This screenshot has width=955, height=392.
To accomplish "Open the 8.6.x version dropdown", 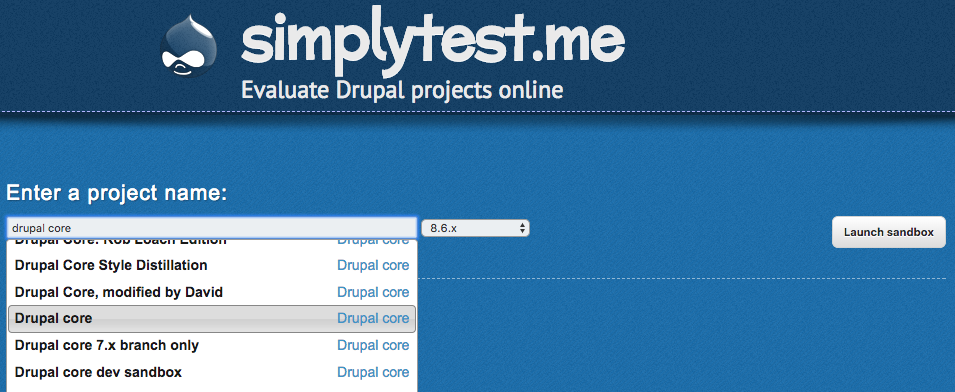I will coord(475,228).
